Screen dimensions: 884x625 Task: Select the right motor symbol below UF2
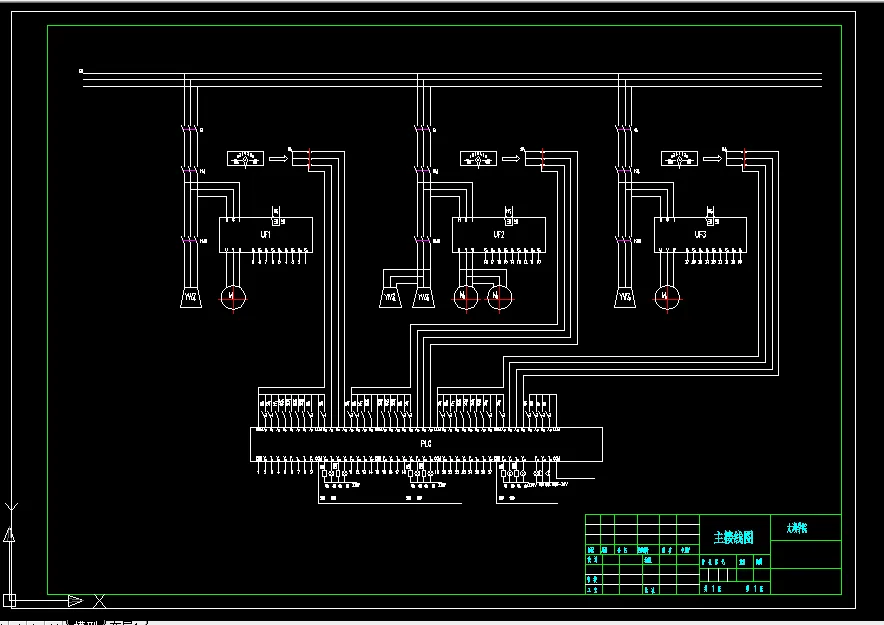pyautogui.click(x=500, y=298)
